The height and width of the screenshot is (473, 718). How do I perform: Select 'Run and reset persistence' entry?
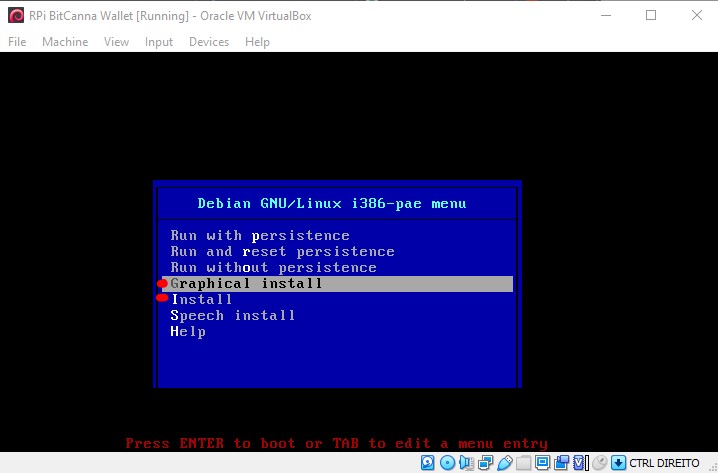[337, 251]
